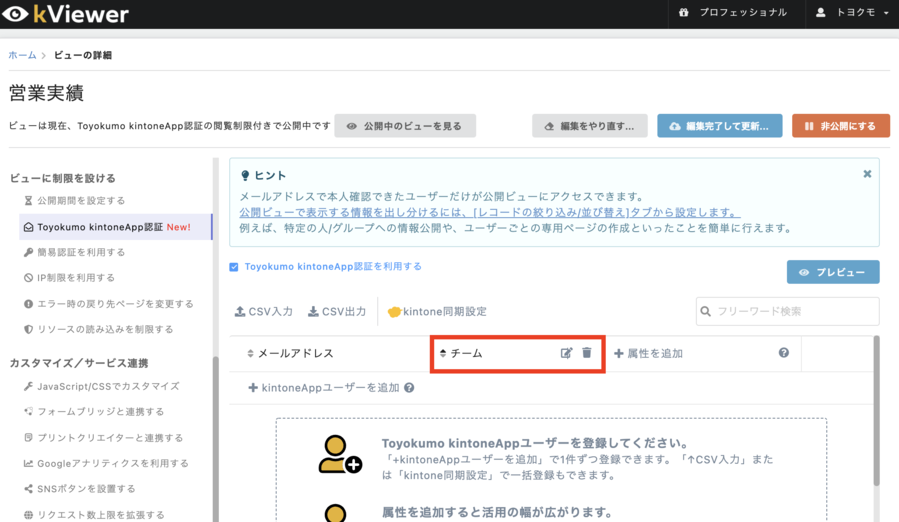The width and height of the screenshot is (899, 522).
Task: Click the add-user illustration icon
Action: (x=339, y=454)
